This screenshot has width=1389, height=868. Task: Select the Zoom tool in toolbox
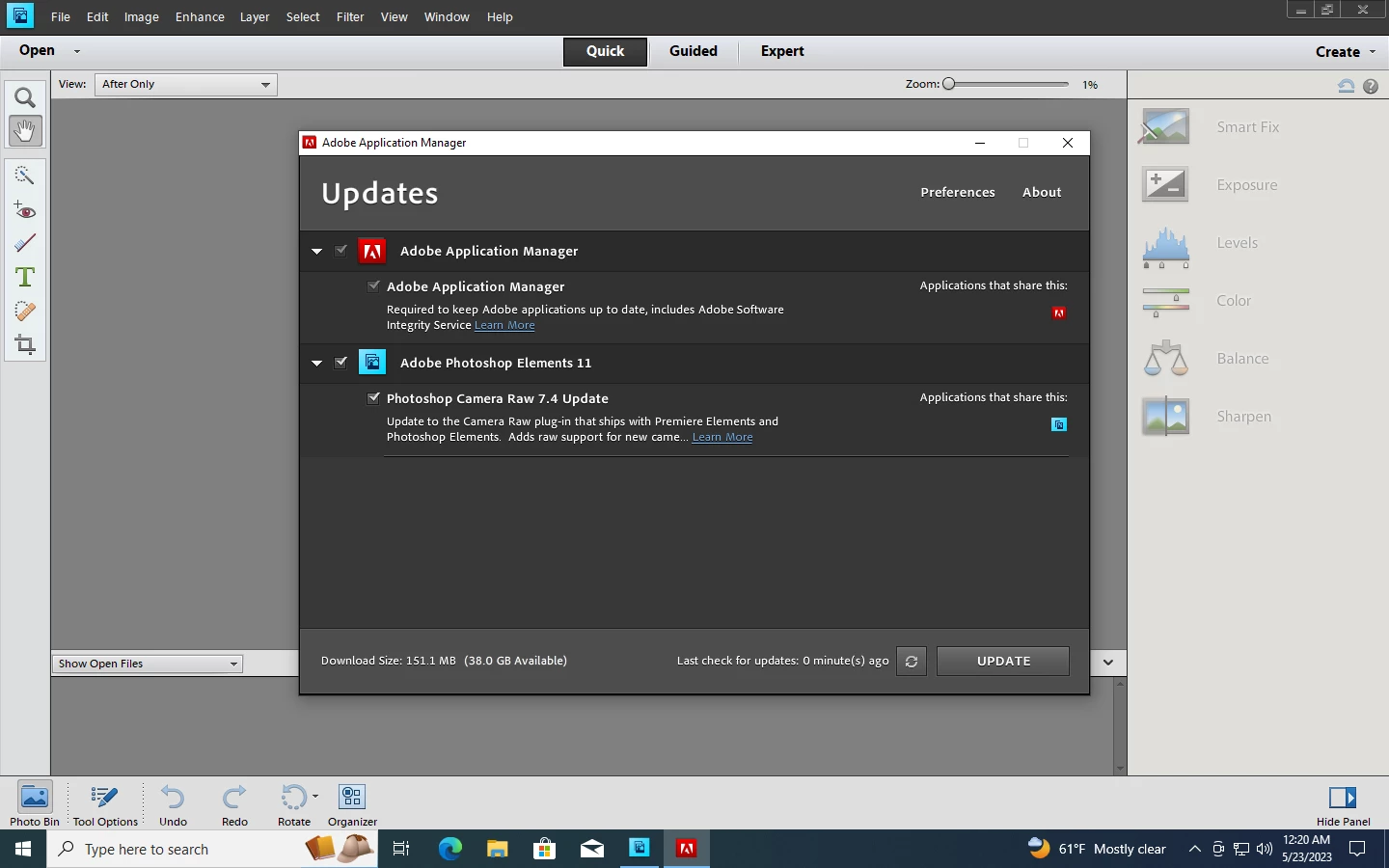pos(25,97)
